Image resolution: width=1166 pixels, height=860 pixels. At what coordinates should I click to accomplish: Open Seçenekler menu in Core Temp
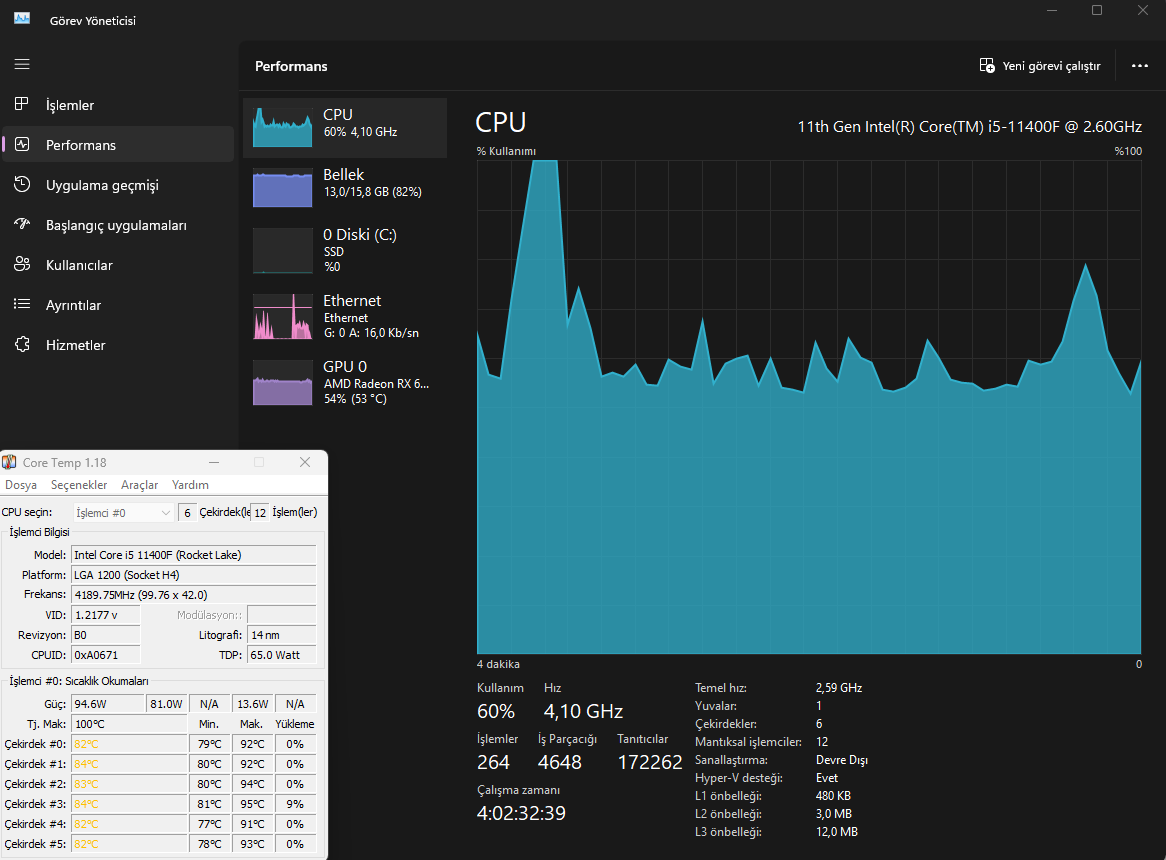[79, 485]
